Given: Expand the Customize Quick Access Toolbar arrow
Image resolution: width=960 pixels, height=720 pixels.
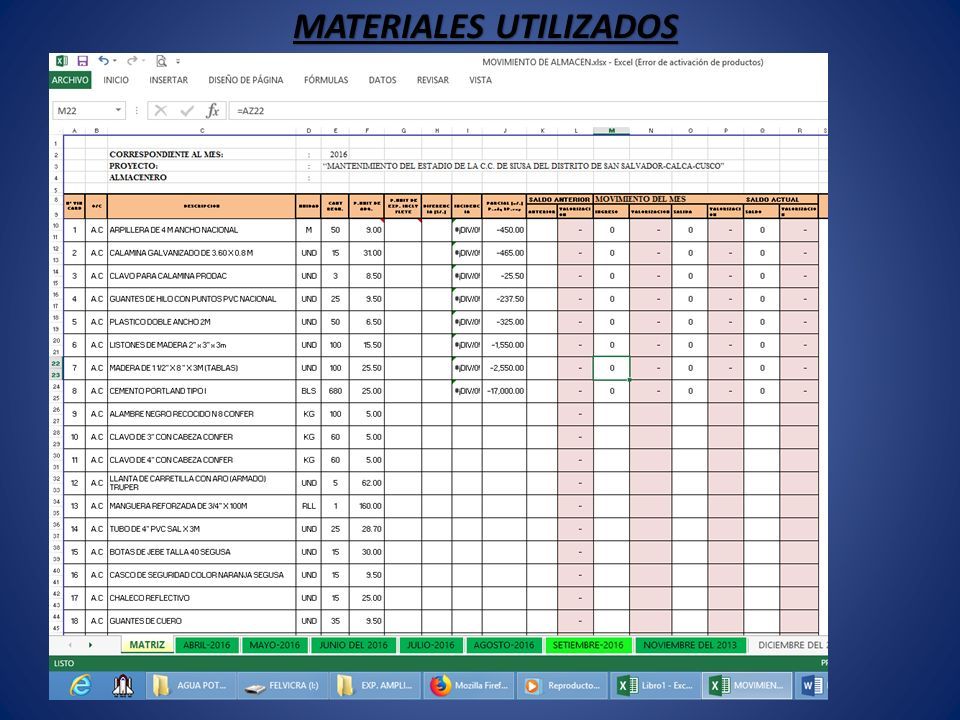Looking at the screenshot, I should coord(178,61).
